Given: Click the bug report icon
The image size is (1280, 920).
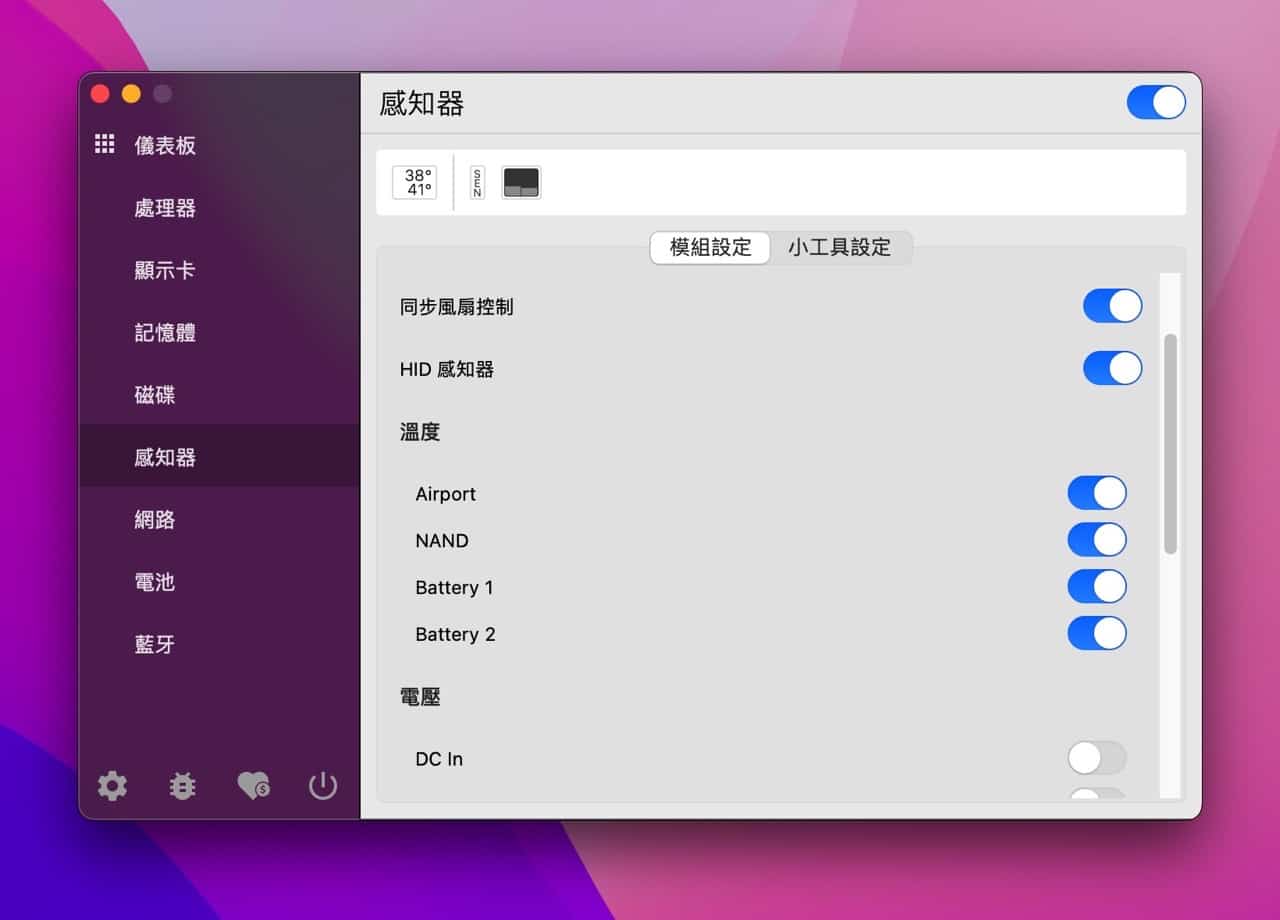Looking at the screenshot, I should [x=182, y=786].
